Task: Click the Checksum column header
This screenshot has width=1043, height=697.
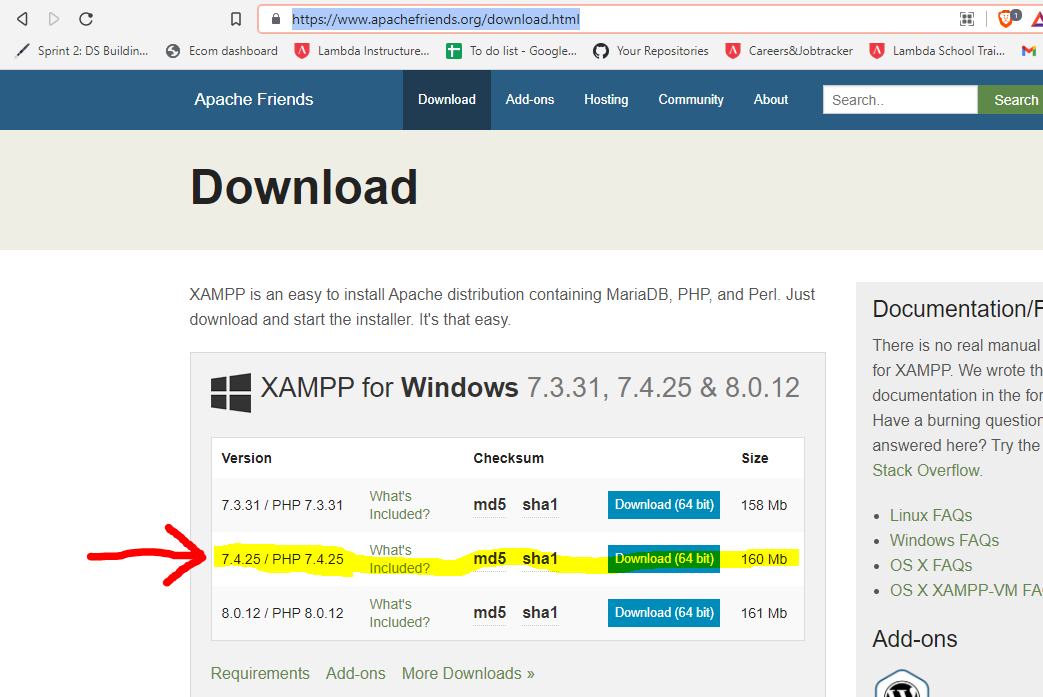Action: coord(509,458)
